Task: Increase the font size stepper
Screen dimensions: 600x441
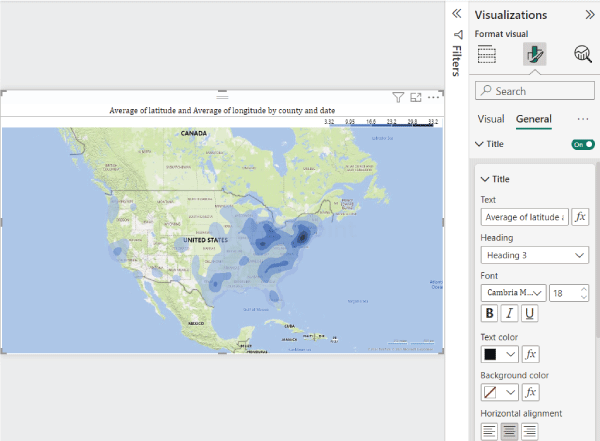Action: tap(584, 289)
